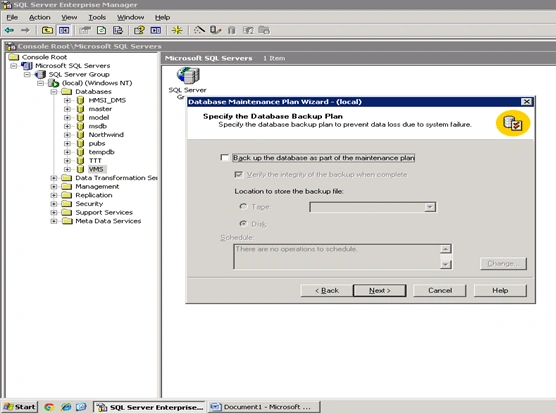This screenshot has width=556, height=414.
Task: Click the Register Server toolbar icon
Action: 215,30
